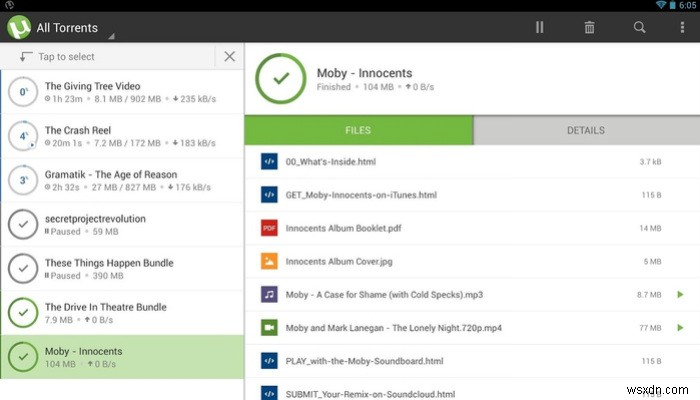Open Moby - A Case for Shame mp3 file name
This screenshot has width=700, height=400.
[384, 295]
